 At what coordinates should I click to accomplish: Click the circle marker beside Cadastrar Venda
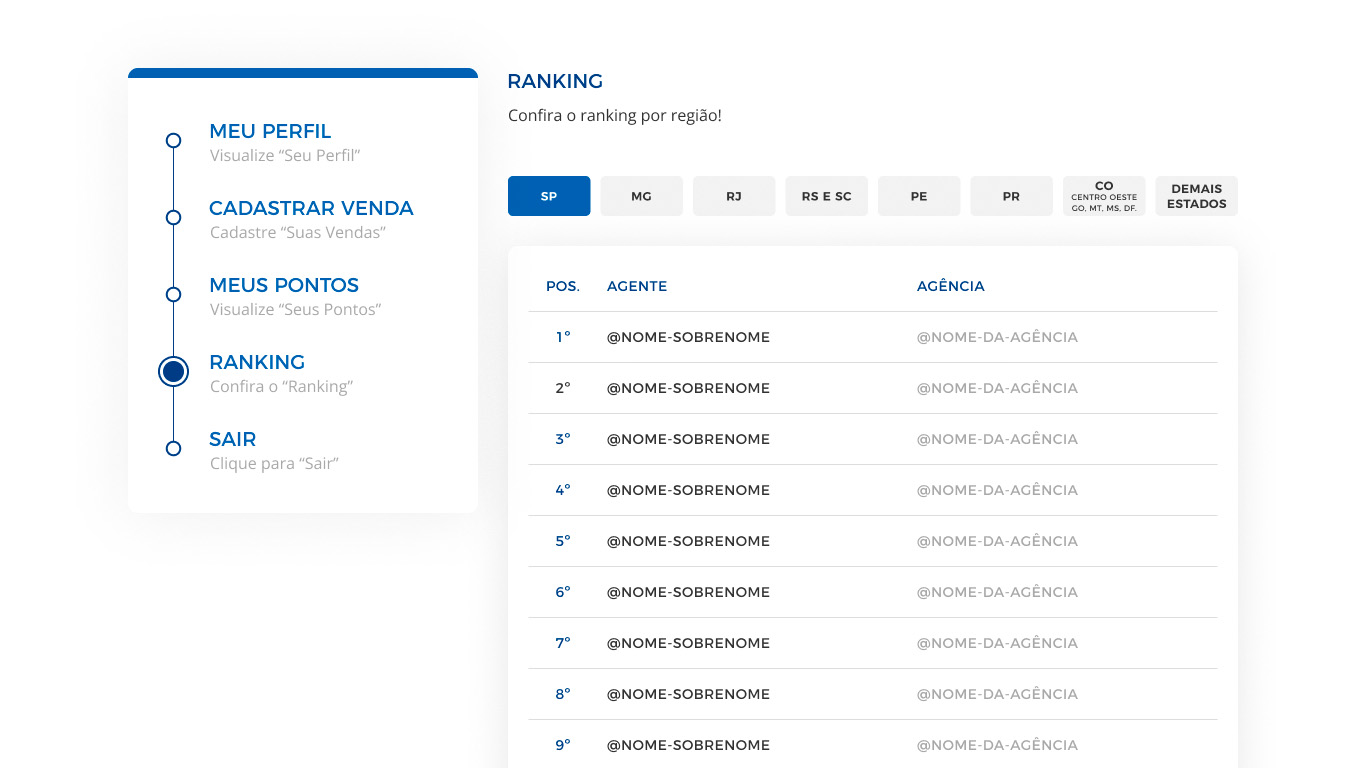tap(173, 218)
